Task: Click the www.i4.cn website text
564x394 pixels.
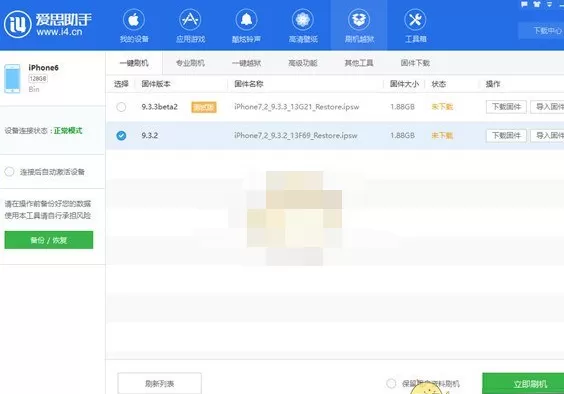Action: (x=59, y=32)
